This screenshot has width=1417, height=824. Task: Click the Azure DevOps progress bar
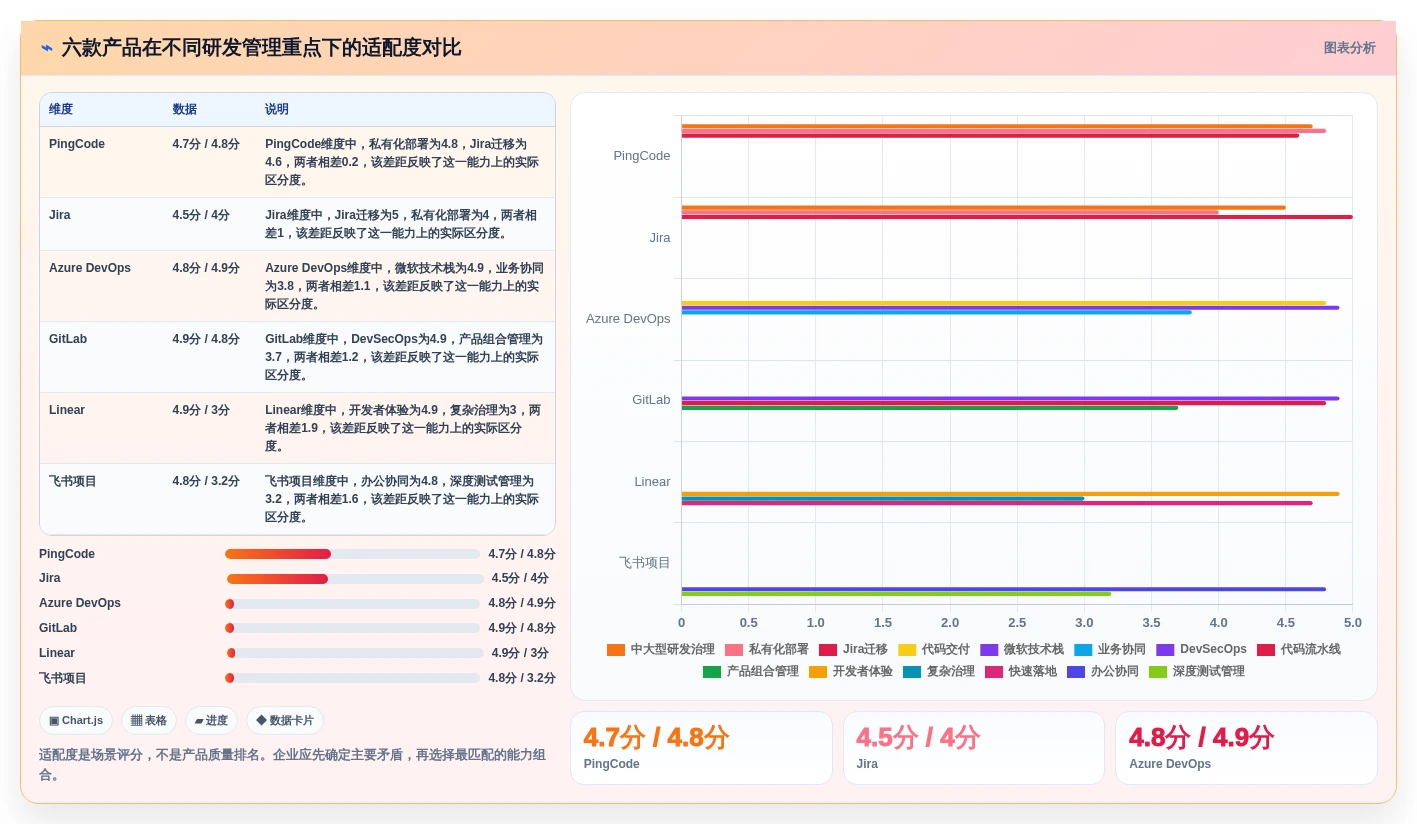coord(352,603)
